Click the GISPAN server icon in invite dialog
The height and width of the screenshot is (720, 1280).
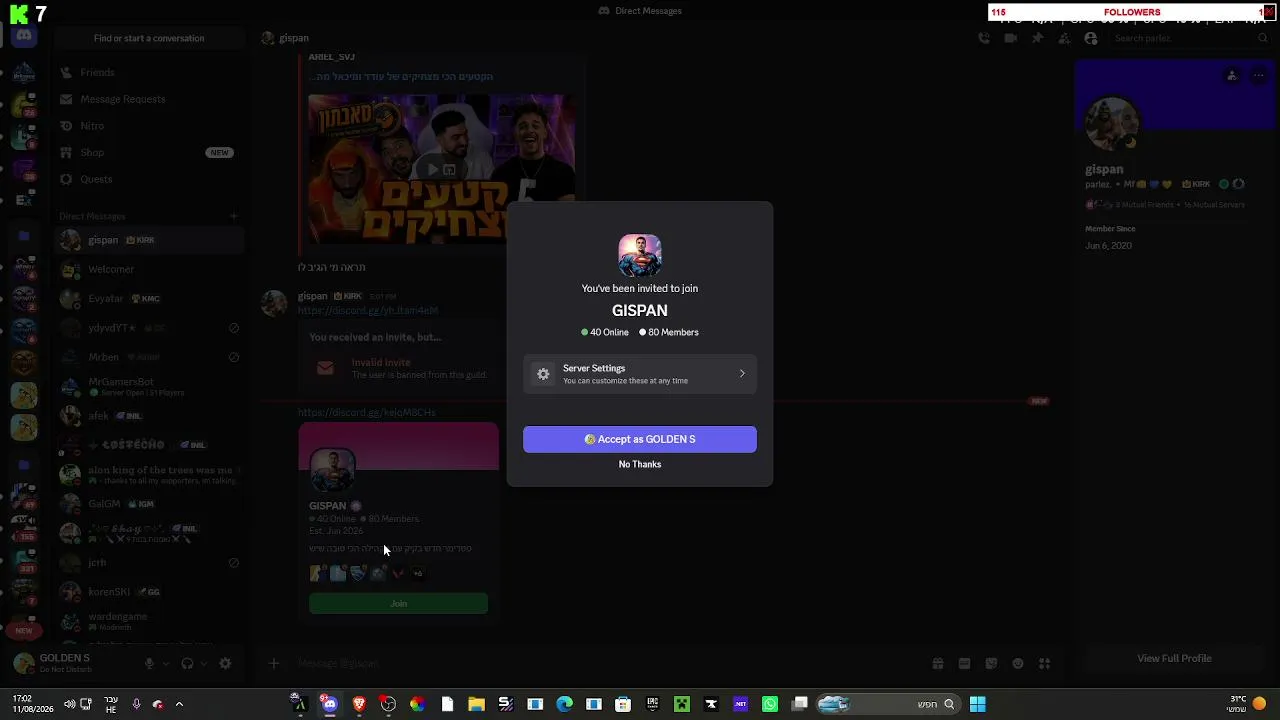(x=640, y=255)
